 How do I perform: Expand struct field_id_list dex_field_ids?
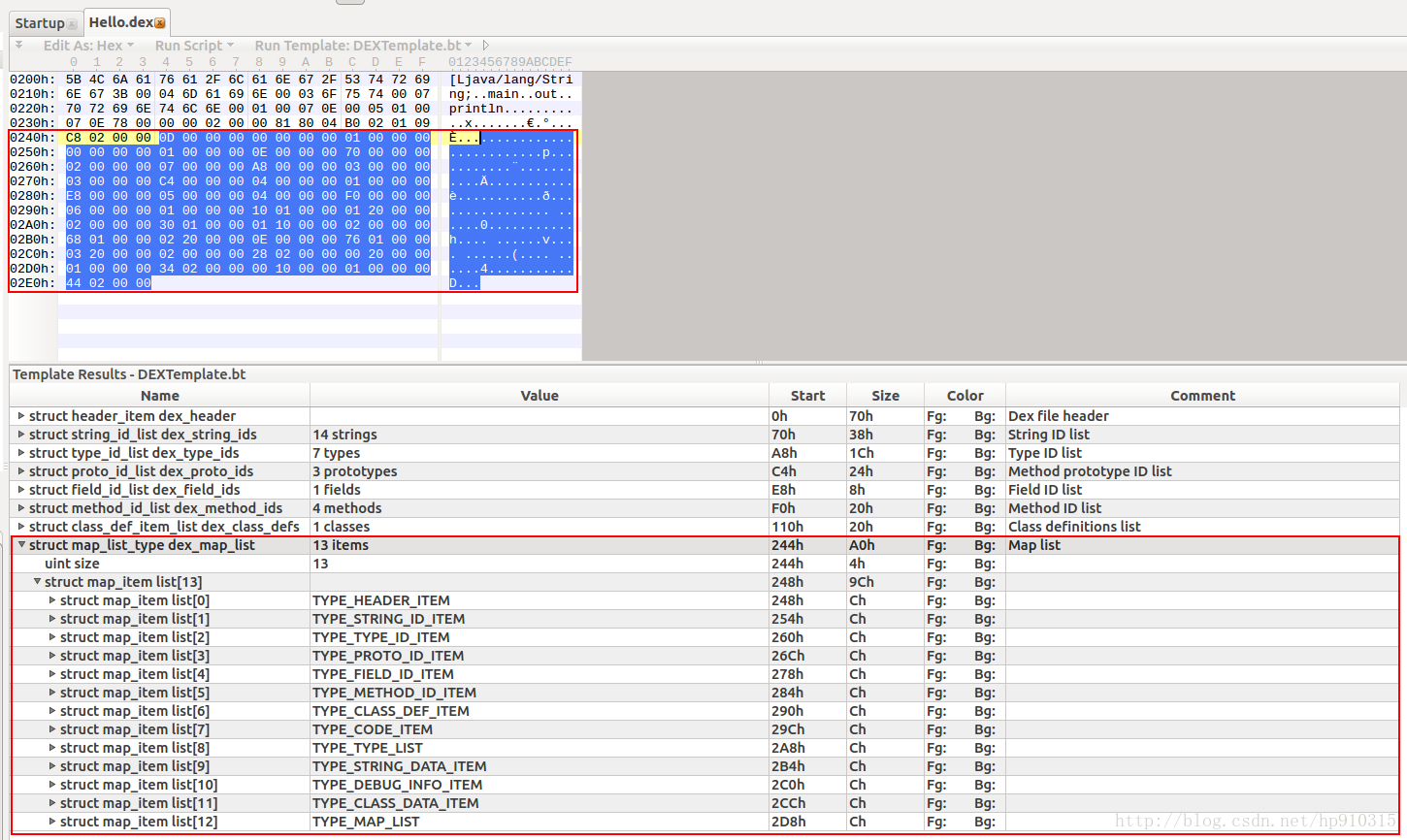[21, 490]
